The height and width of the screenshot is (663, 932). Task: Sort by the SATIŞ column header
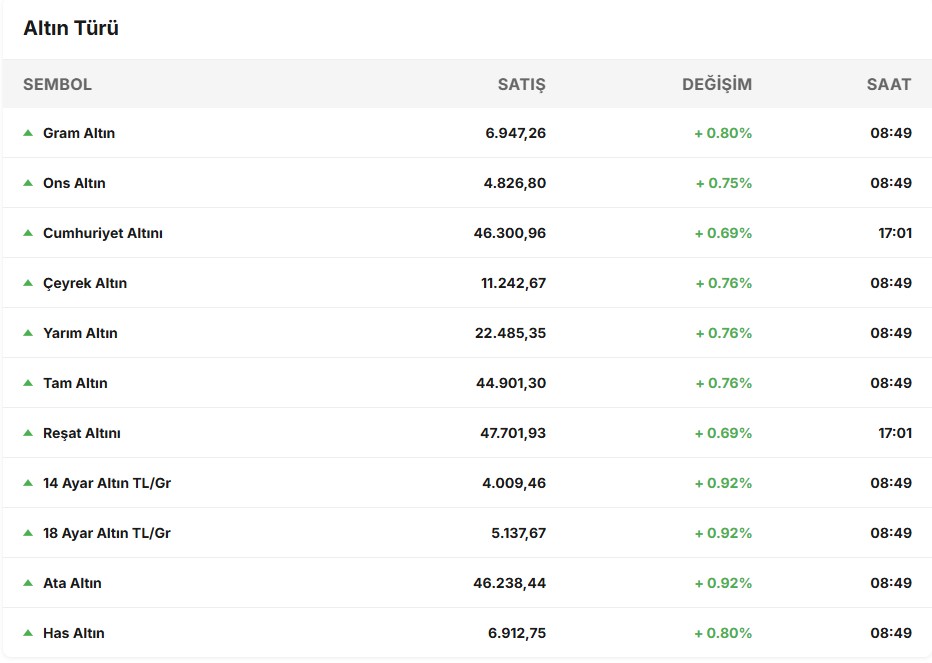pos(521,84)
